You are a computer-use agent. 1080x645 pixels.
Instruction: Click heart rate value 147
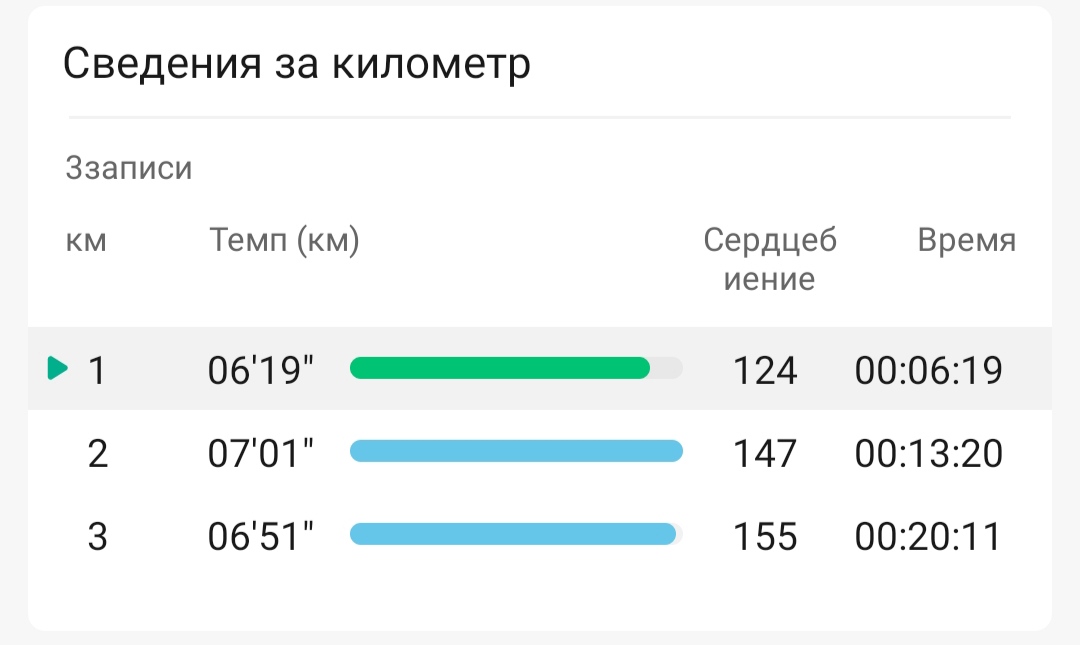click(765, 453)
